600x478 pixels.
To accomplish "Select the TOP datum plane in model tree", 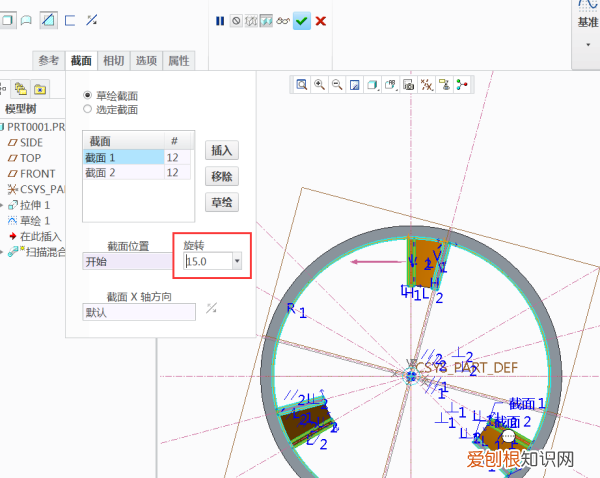I will 24,158.
